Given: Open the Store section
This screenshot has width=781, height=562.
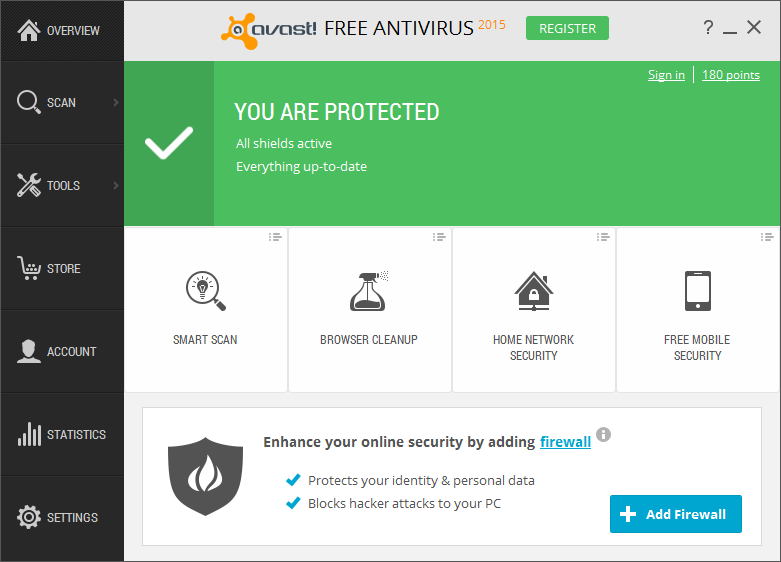Looking at the screenshot, I should (x=61, y=268).
